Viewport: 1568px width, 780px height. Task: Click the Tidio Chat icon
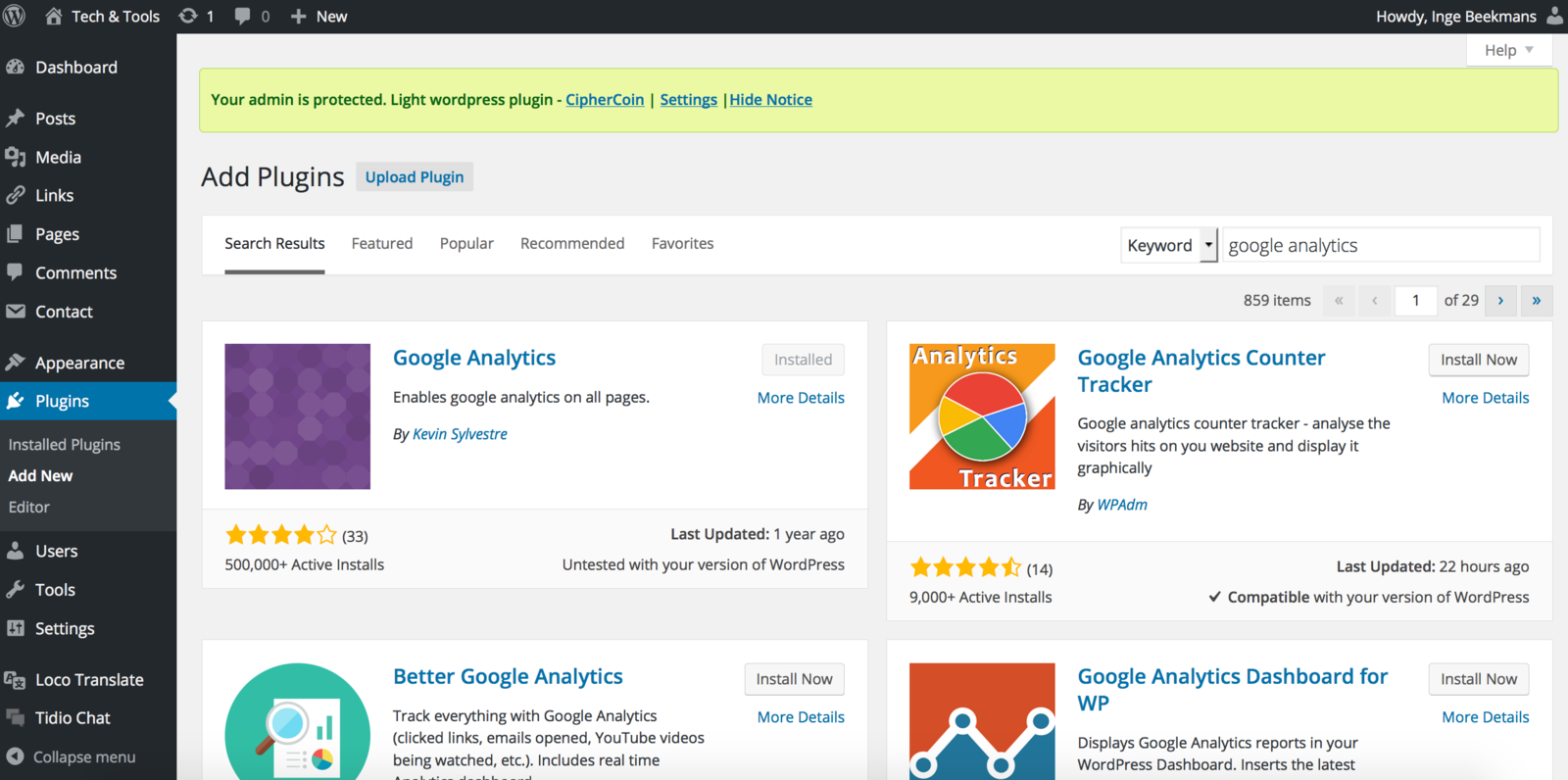pos(15,717)
